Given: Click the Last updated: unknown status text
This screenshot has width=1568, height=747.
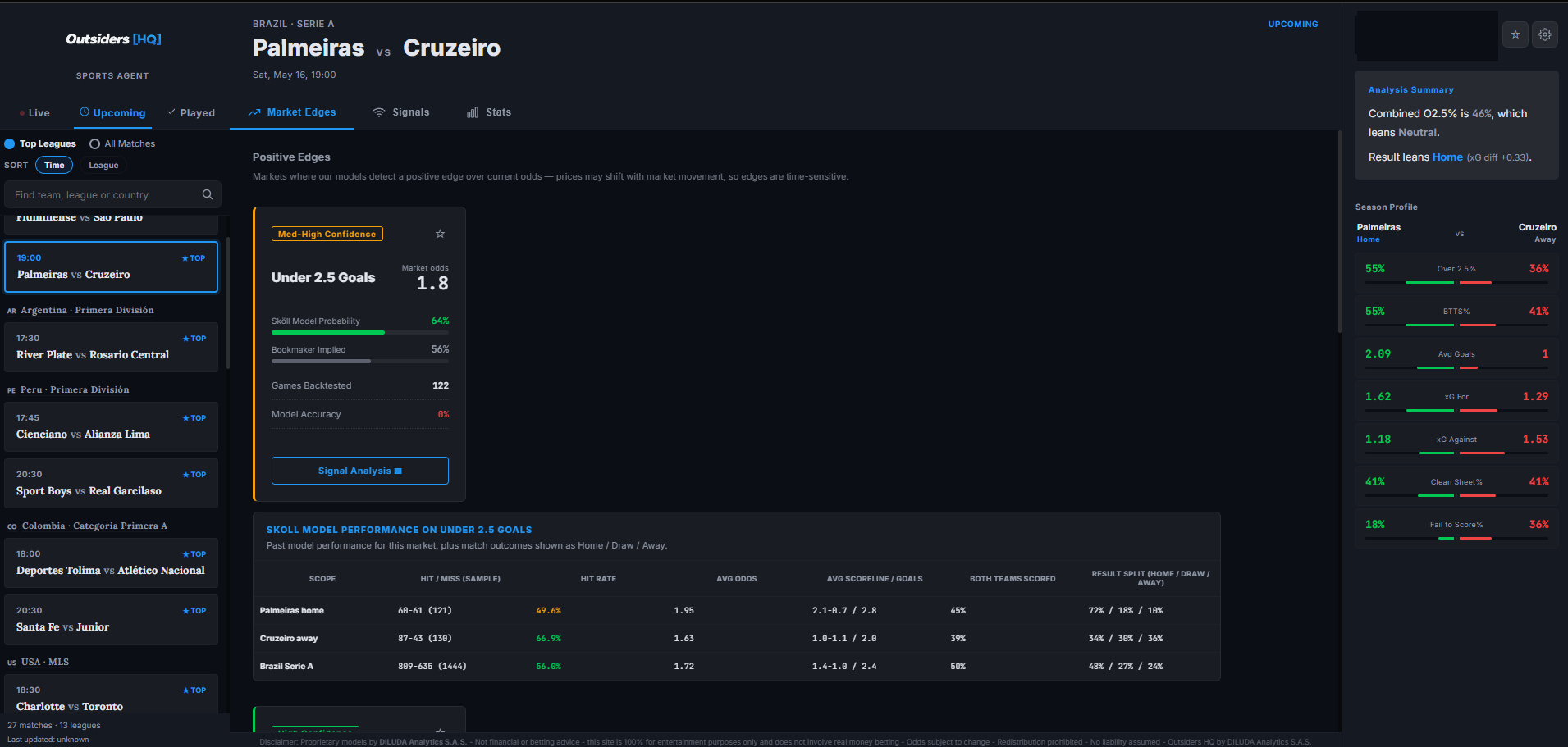Looking at the screenshot, I should pyautogui.click(x=48, y=740).
